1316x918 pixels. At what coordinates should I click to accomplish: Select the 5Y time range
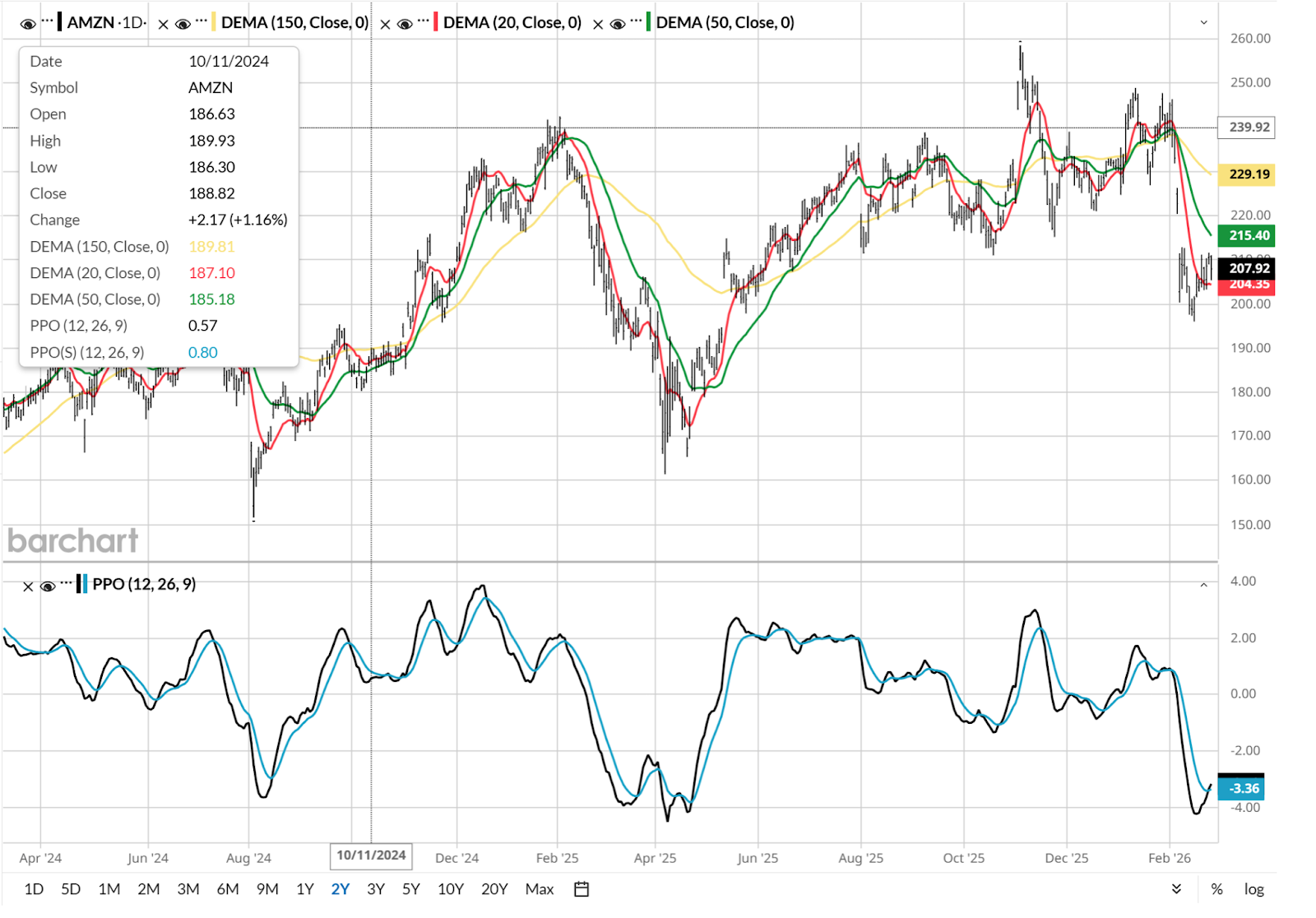(411, 889)
